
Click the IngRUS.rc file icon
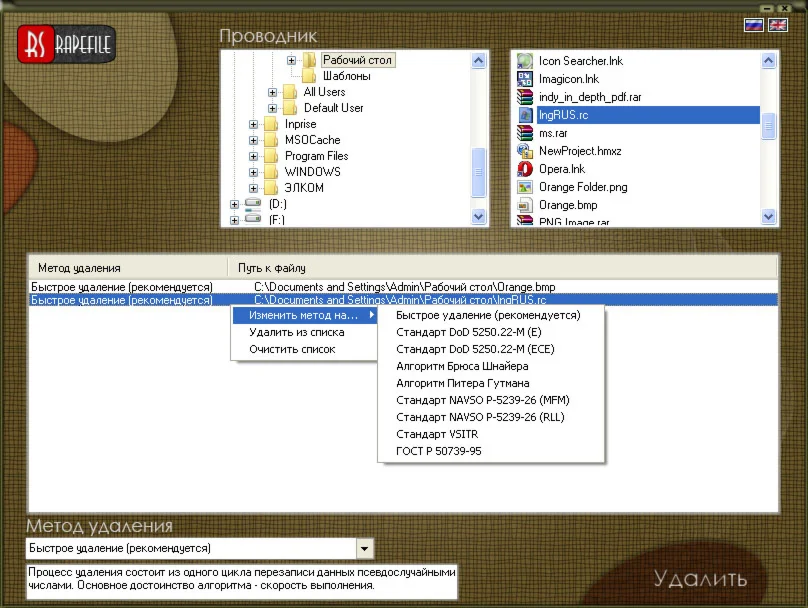click(x=525, y=115)
